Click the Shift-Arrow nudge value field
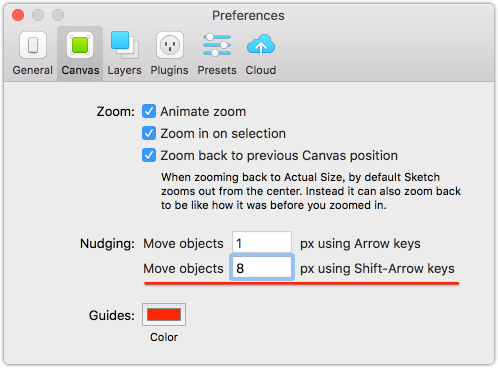Image resolution: width=498 pixels, height=368 pixels. coord(262,268)
